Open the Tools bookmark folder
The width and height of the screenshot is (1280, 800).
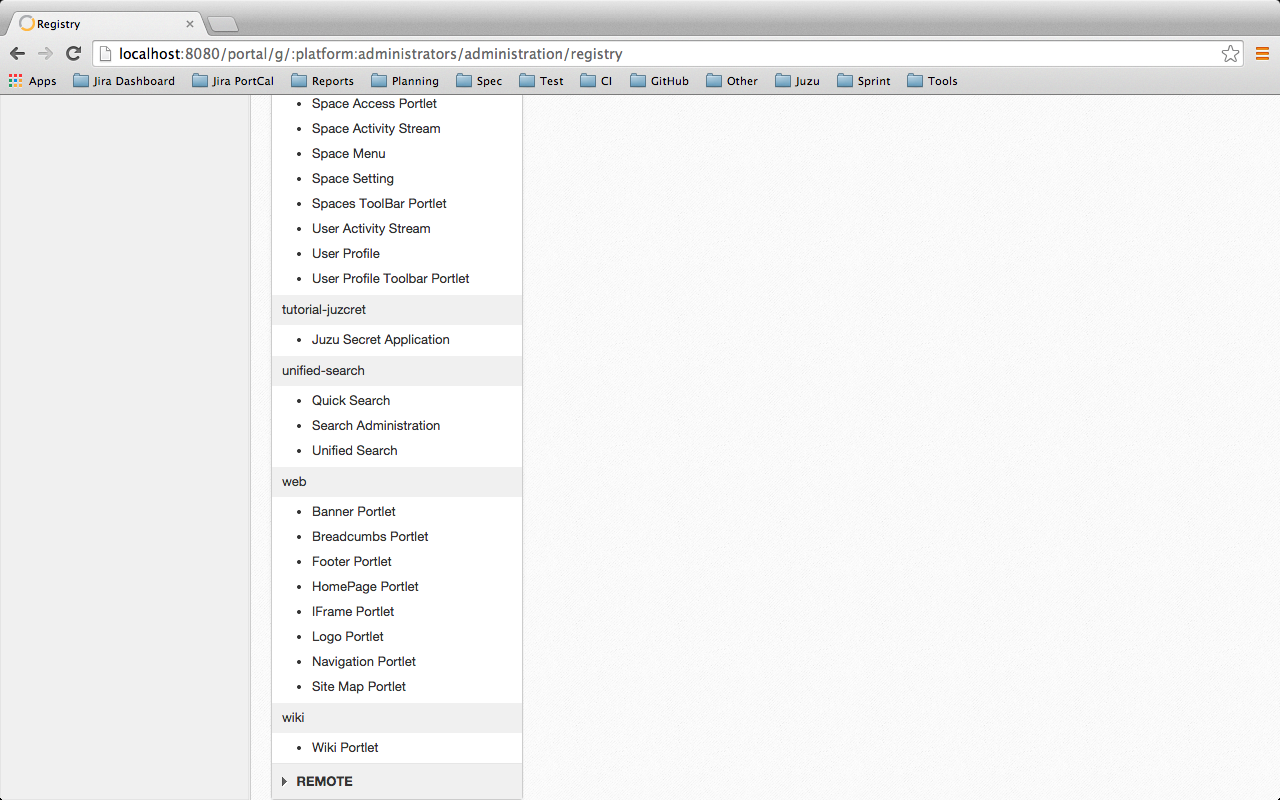tap(932, 81)
